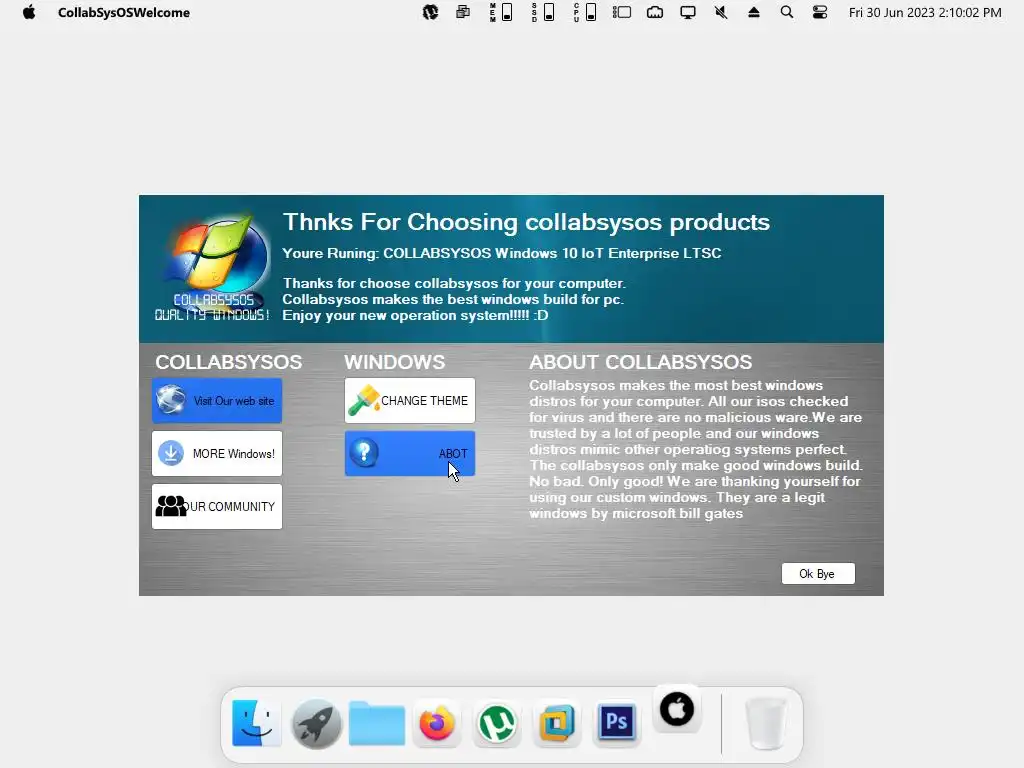This screenshot has width=1024, height=768.
Task: Open Finder from the dock
Action: coord(256,723)
